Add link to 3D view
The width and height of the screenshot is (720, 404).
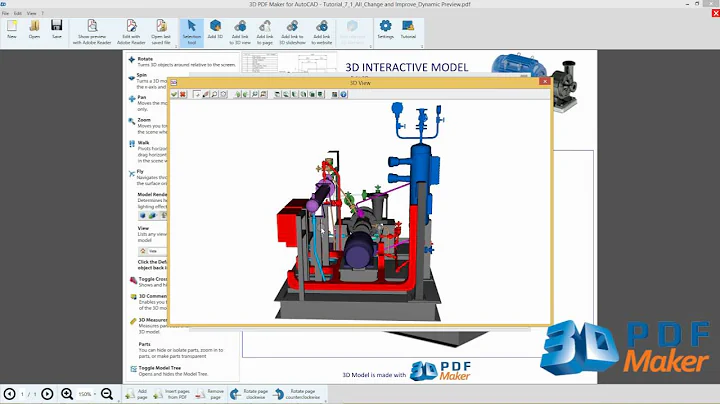click(240, 32)
